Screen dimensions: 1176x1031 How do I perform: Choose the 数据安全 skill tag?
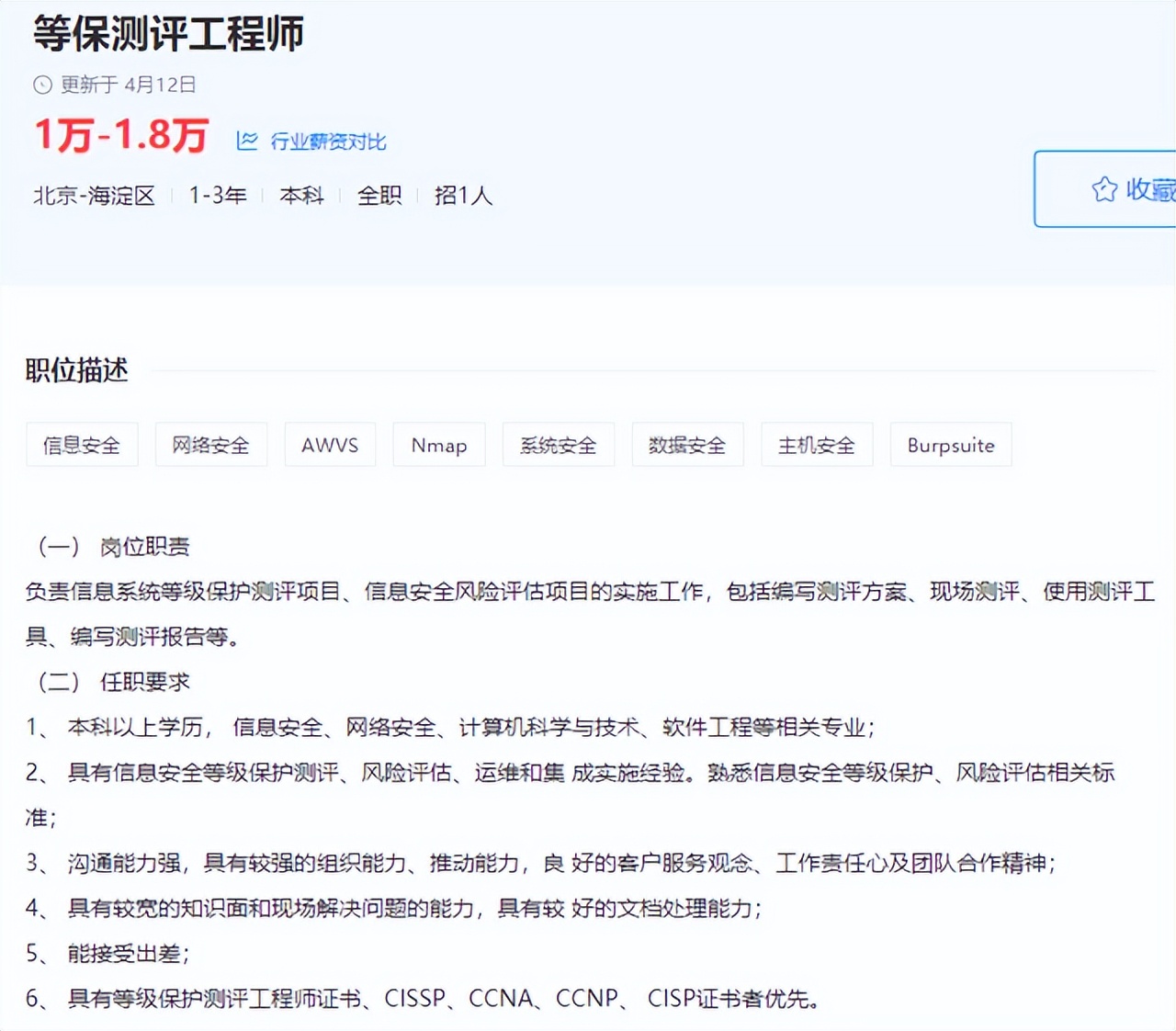(687, 445)
